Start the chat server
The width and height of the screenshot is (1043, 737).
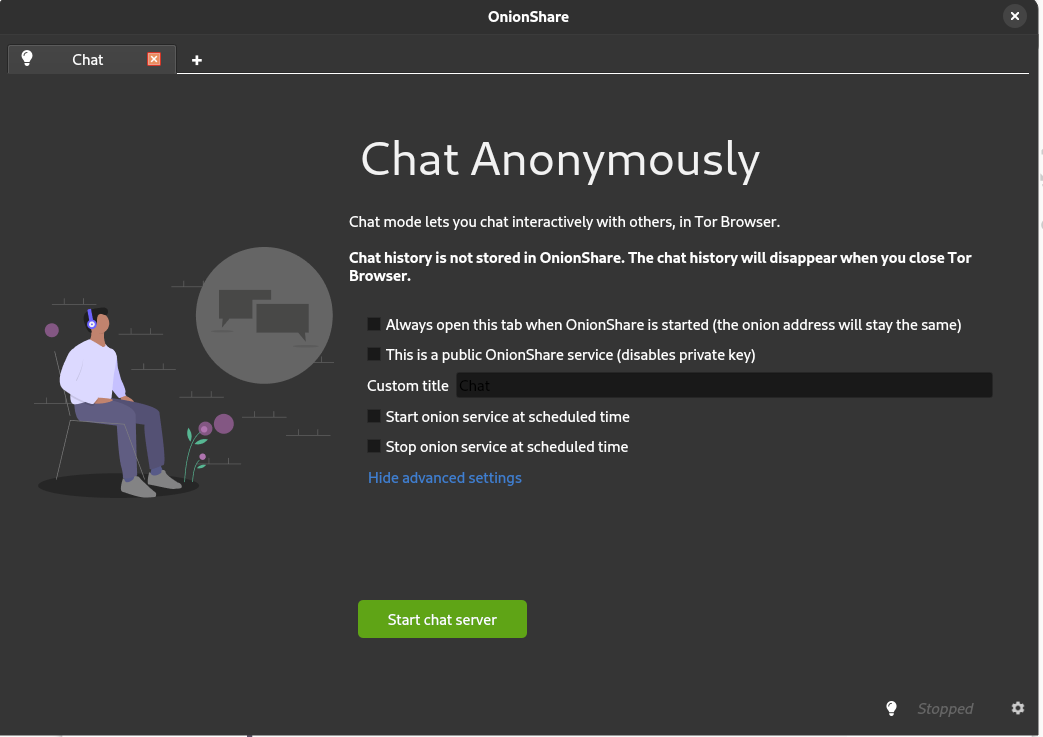click(442, 619)
